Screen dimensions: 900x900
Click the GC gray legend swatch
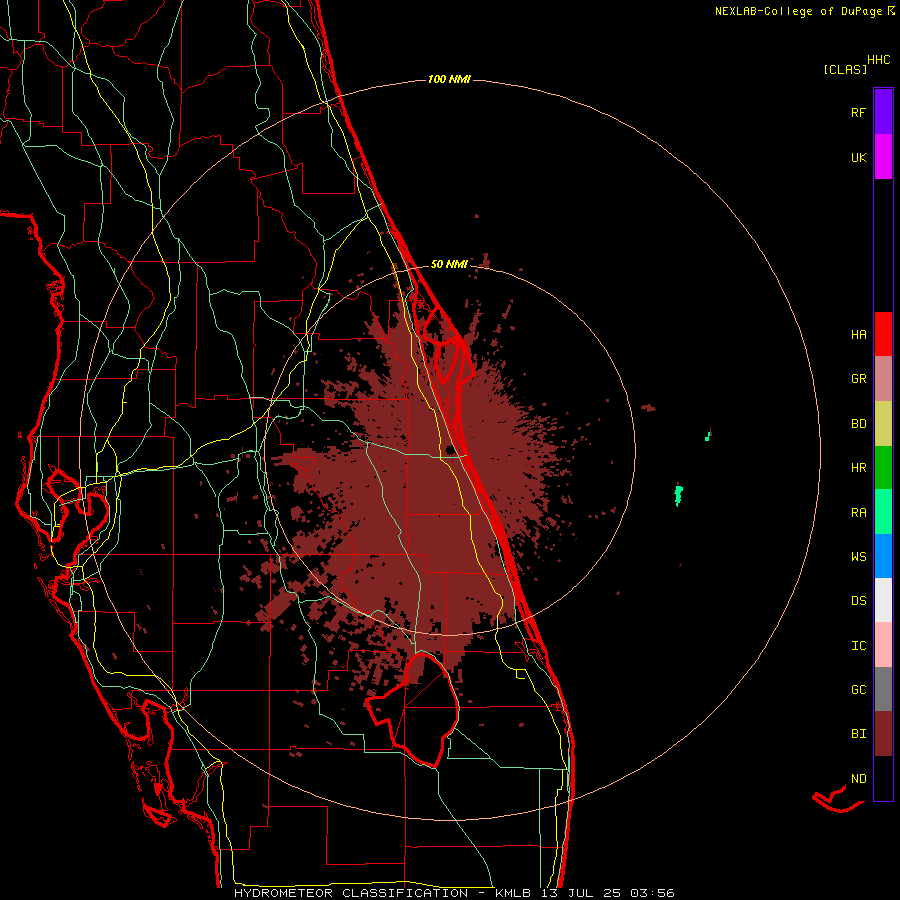coord(883,689)
